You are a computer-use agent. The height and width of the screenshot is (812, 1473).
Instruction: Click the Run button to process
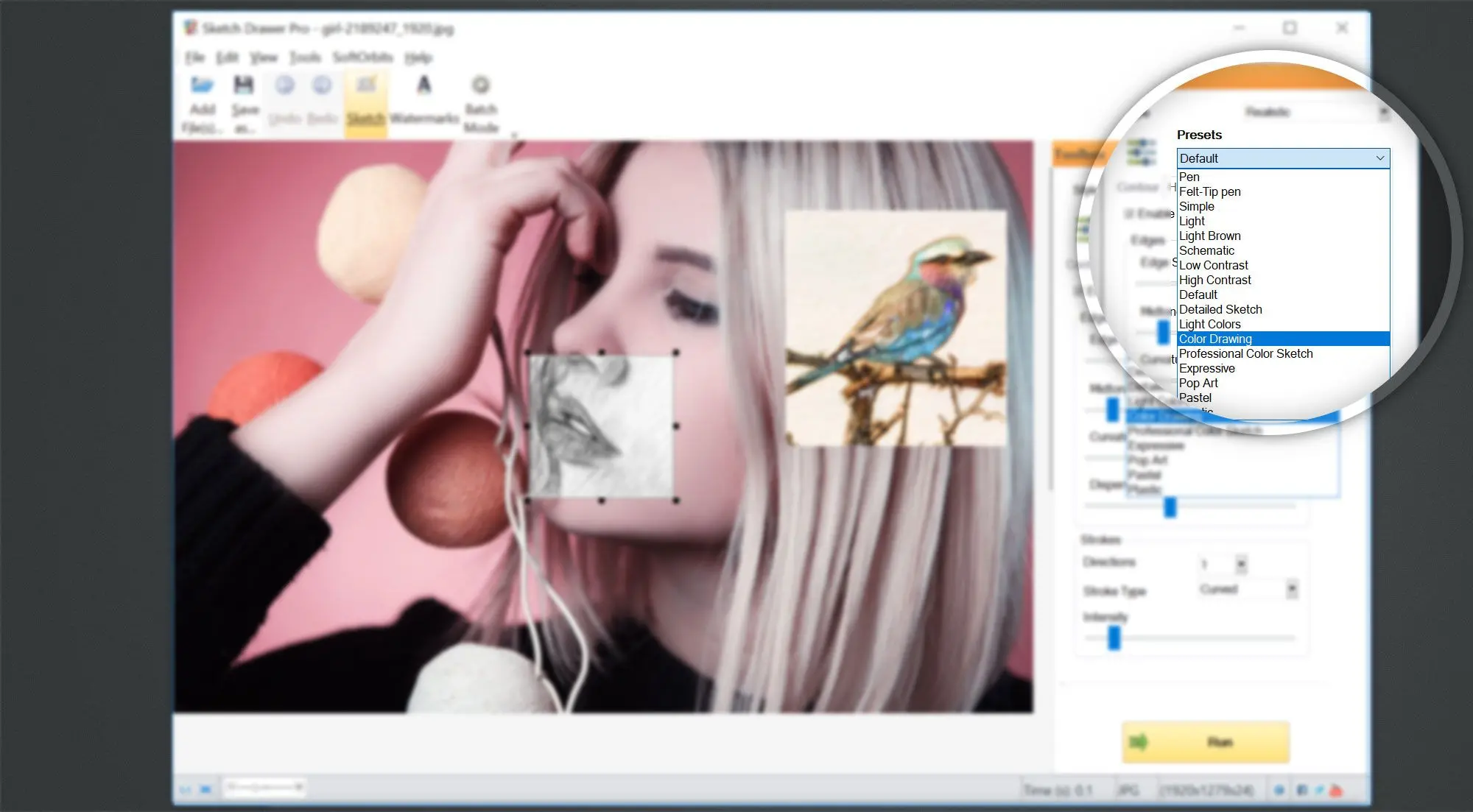coord(1206,741)
